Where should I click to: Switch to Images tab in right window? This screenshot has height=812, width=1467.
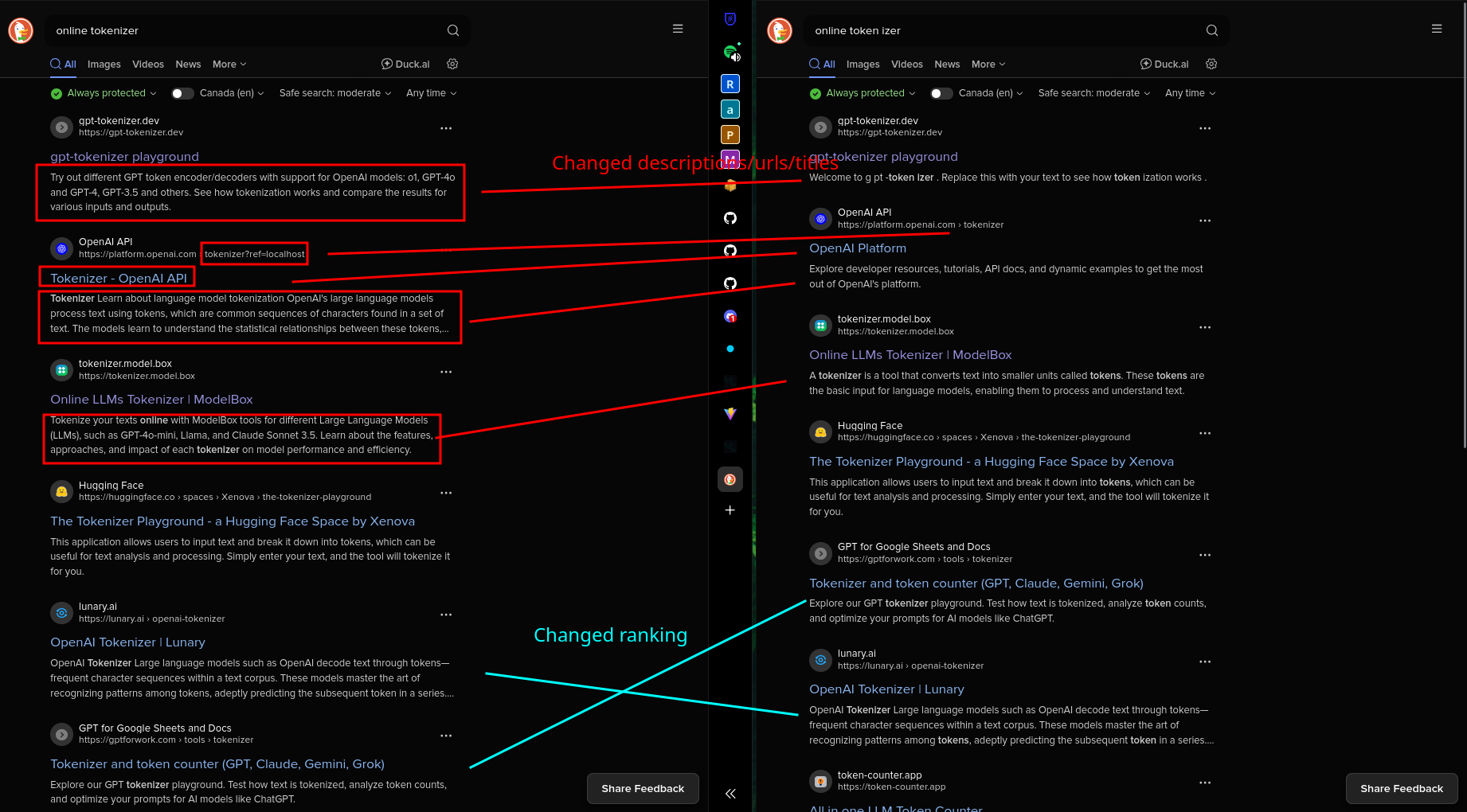[x=863, y=64]
